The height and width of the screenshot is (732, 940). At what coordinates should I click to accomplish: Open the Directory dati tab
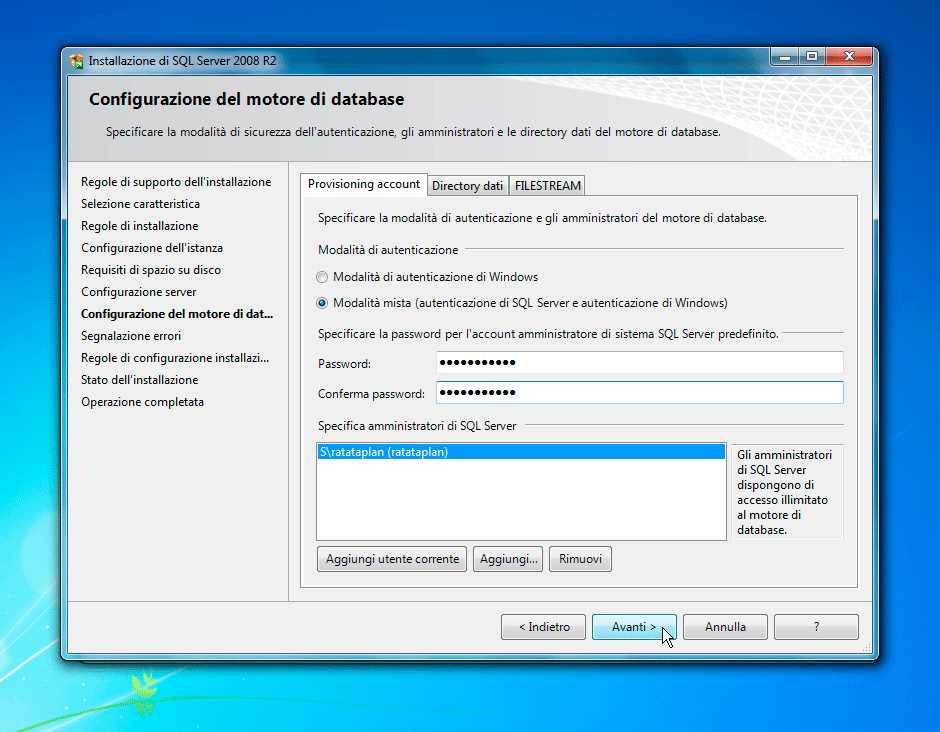point(468,186)
